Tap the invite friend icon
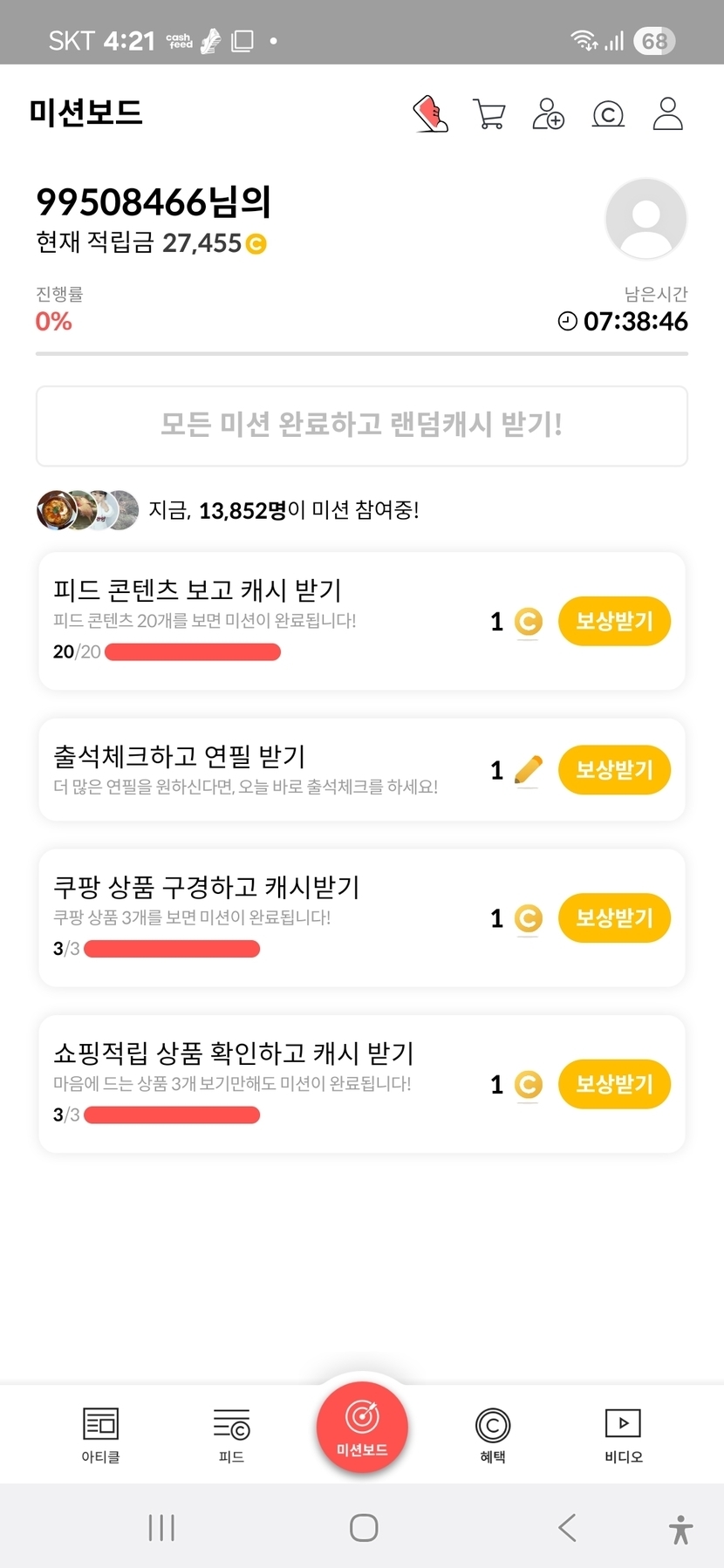The height and width of the screenshot is (1568, 724). 549,114
